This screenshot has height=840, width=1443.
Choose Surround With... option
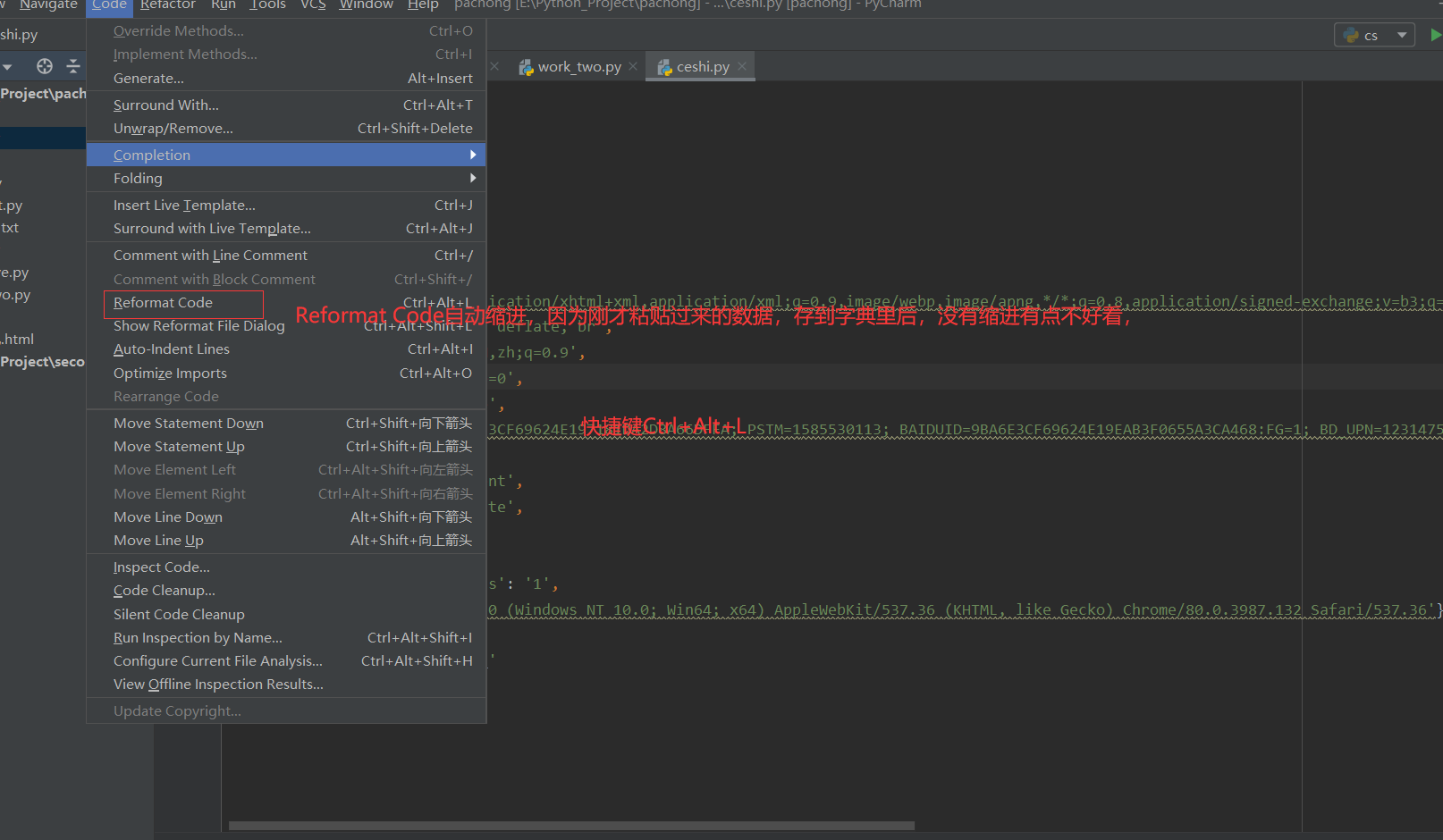[286, 105]
